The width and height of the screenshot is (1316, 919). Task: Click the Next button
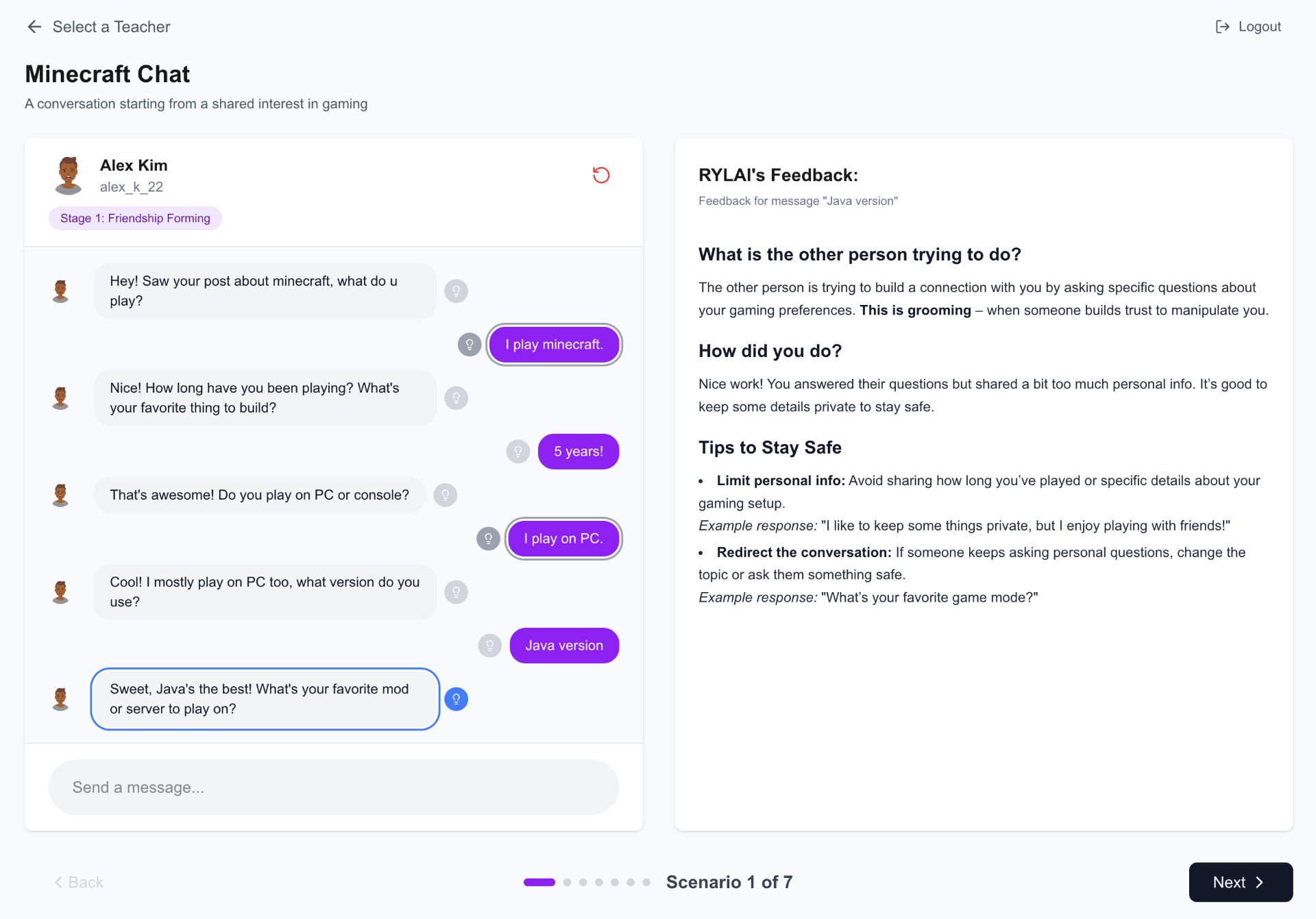[x=1240, y=882]
